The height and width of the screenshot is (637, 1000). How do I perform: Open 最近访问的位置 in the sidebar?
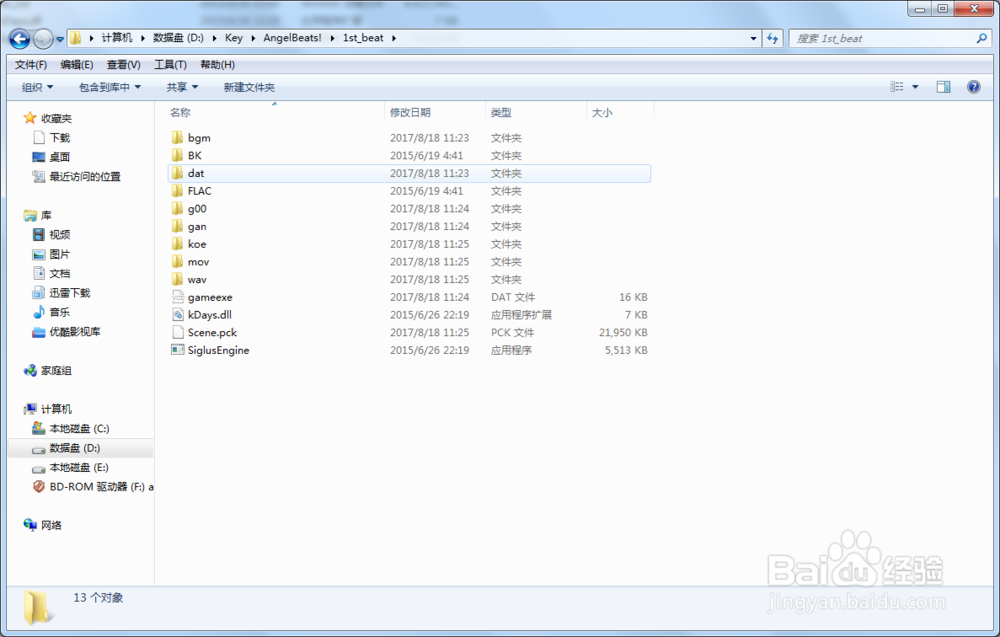[x=77, y=177]
